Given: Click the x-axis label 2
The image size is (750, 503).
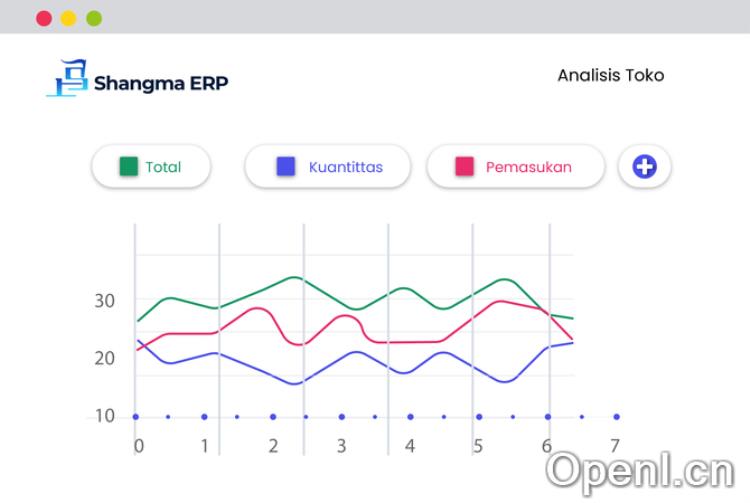Looking at the screenshot, I should click(273, 445).
